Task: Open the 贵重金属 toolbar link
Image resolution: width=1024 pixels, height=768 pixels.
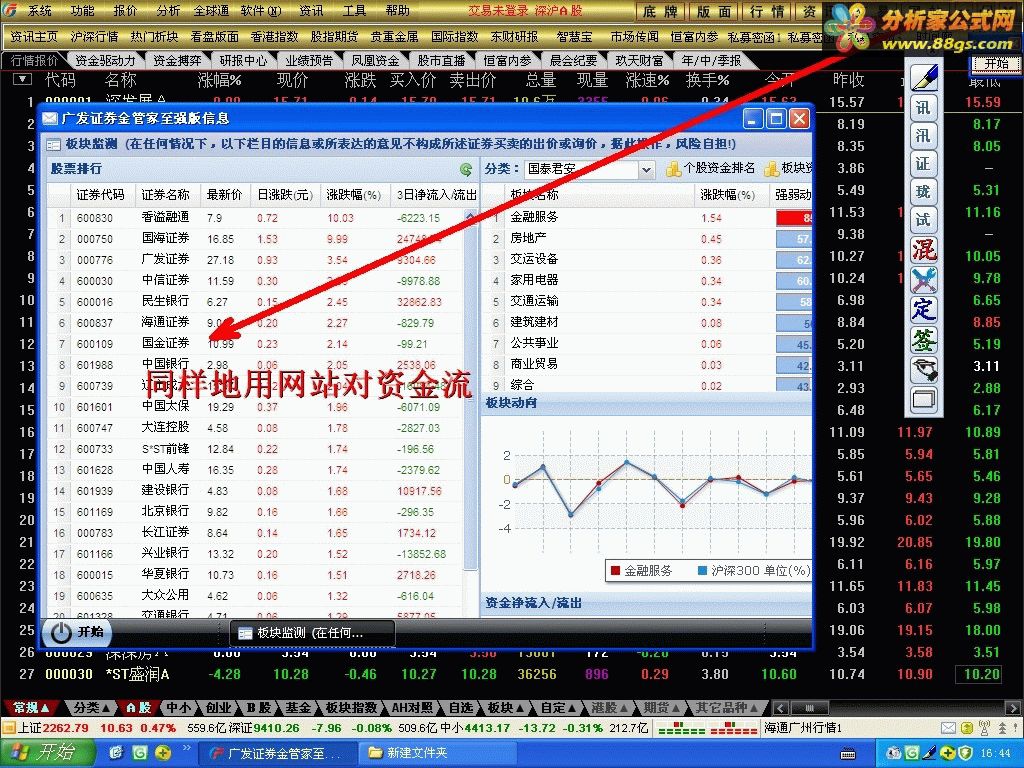Action: [394, 37]
